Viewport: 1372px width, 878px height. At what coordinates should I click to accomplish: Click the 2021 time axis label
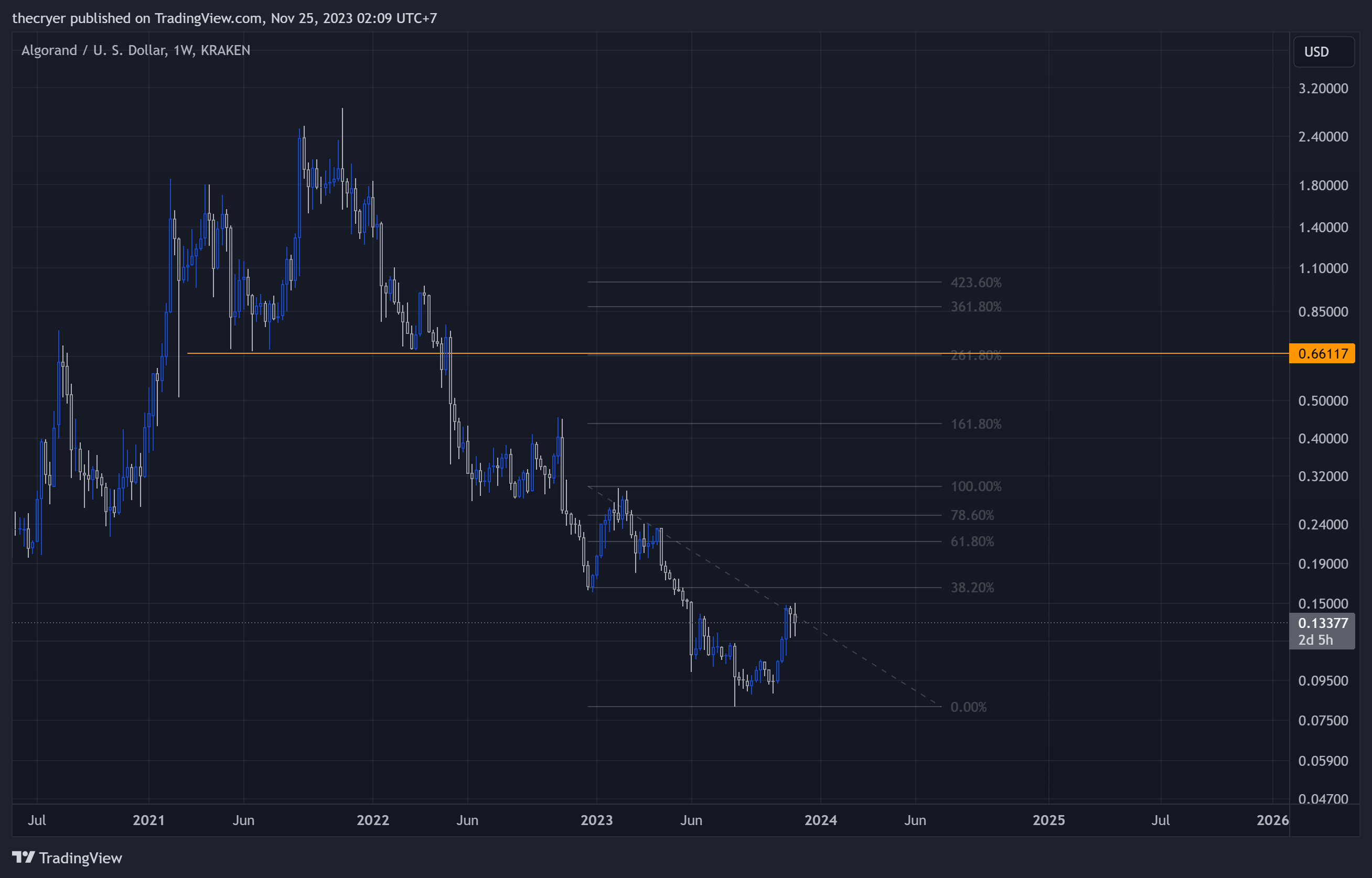pyautogui.click(x=149, y=820)
